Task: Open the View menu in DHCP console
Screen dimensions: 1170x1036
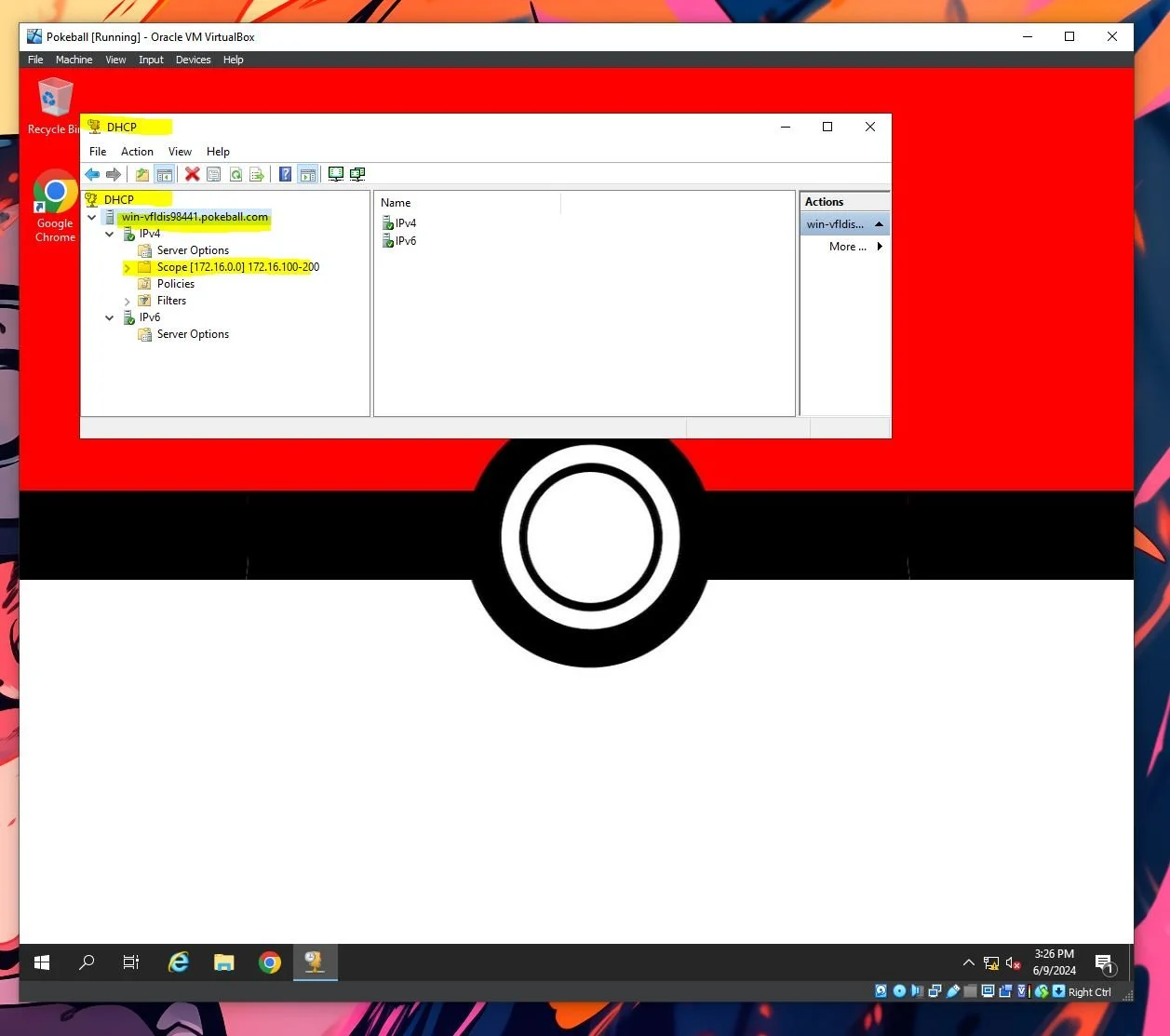Action: (x=180, y=152)
